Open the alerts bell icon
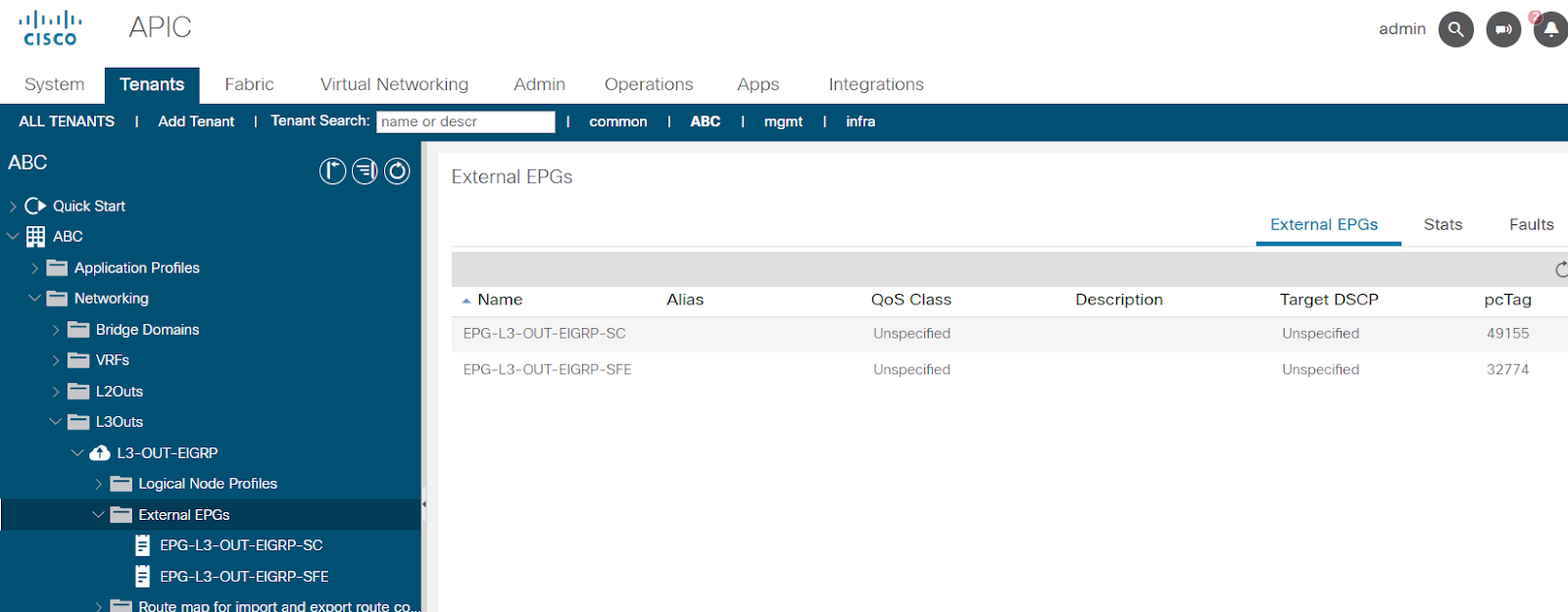The image size is (1568, 612). 1550,29
